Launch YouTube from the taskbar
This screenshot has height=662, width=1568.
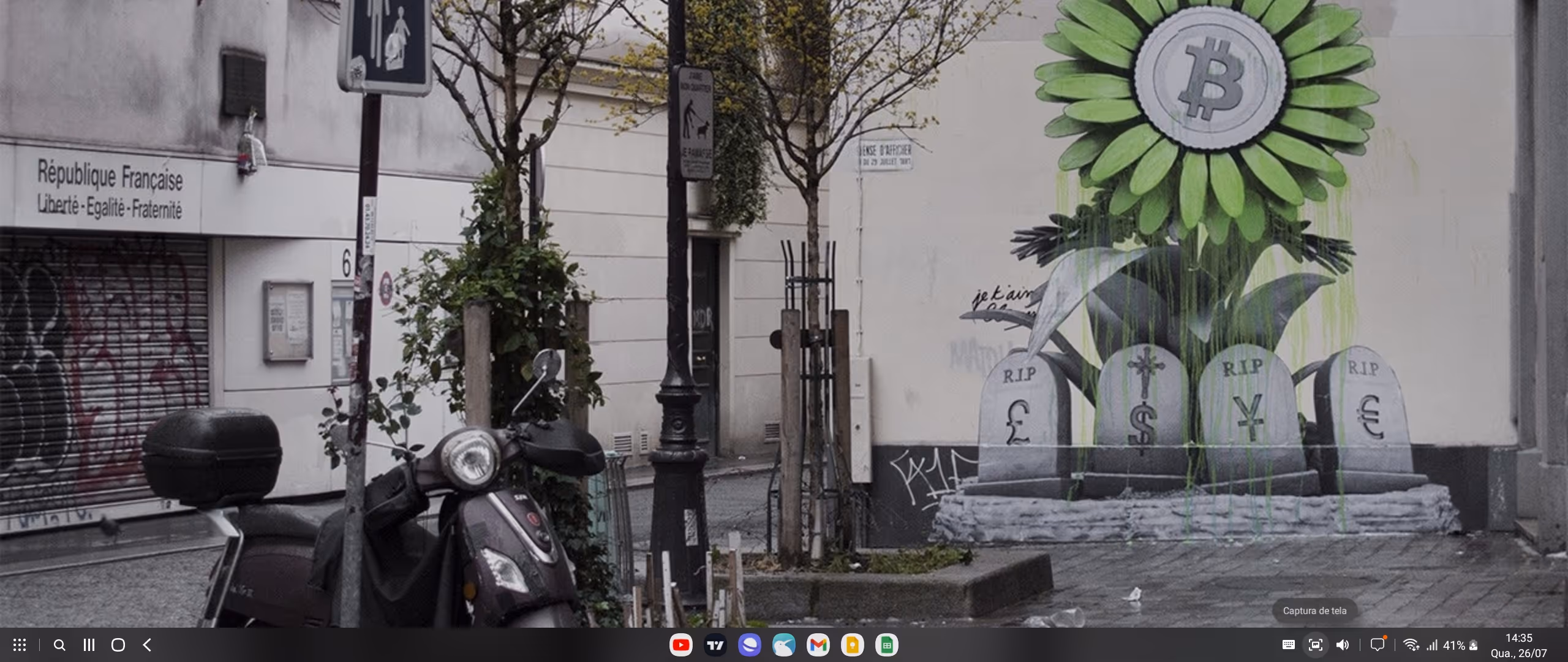680,645
